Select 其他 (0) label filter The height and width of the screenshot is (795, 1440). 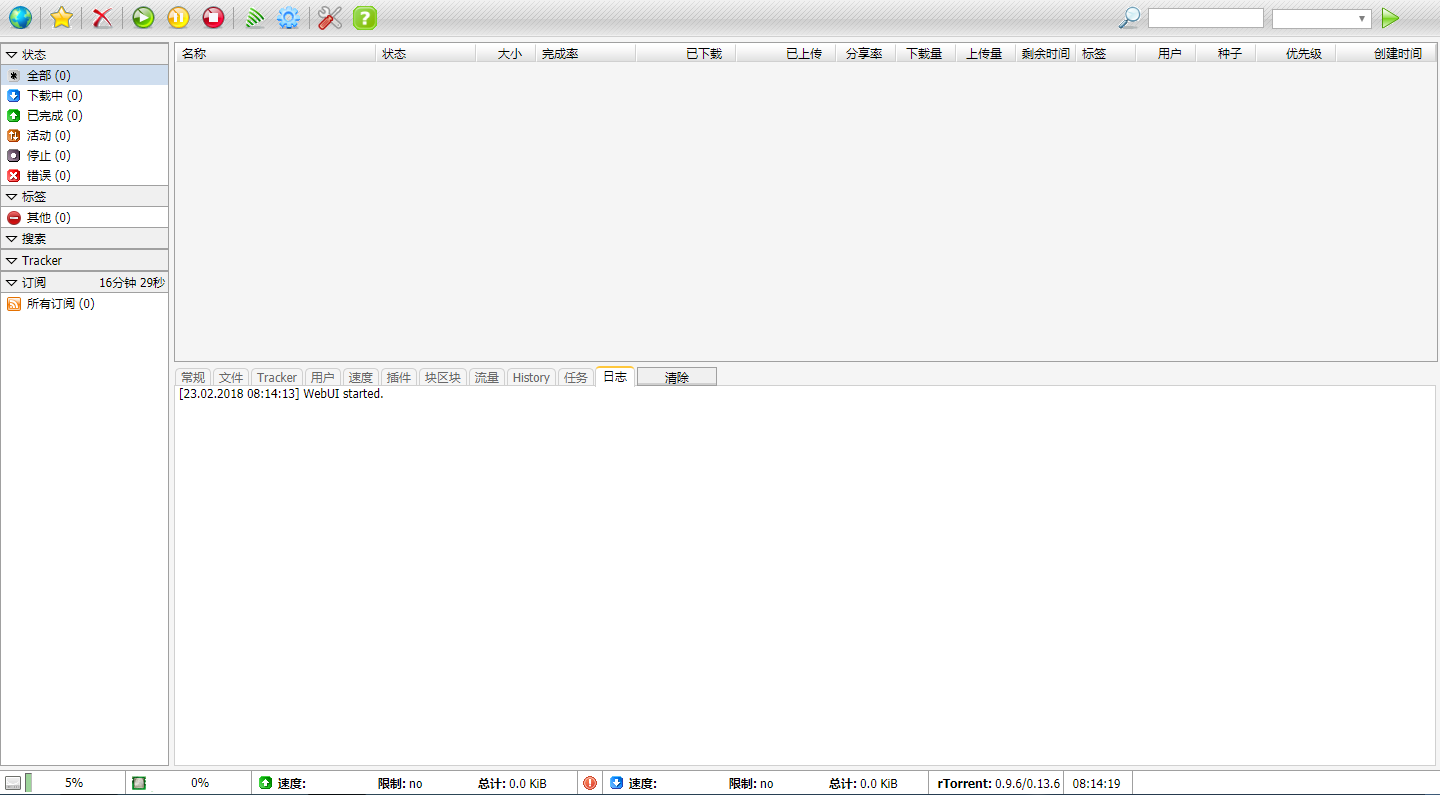(84, 218)
